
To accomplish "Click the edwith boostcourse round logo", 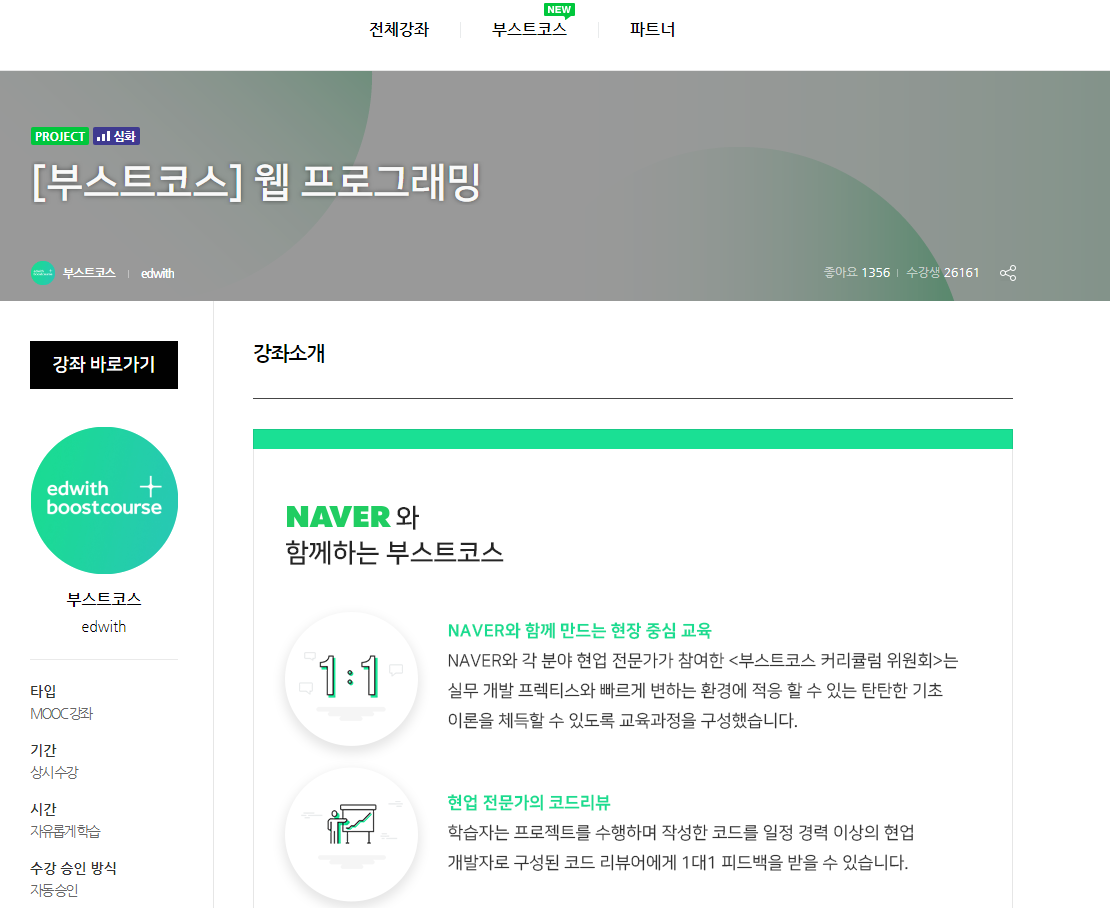I will 104,500.
